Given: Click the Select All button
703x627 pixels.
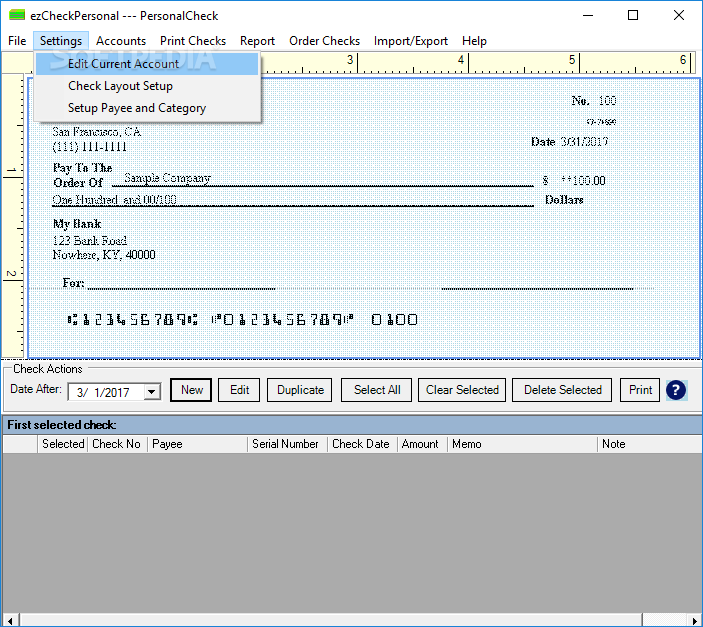Looking at the screenshot, I should point(377,390).
